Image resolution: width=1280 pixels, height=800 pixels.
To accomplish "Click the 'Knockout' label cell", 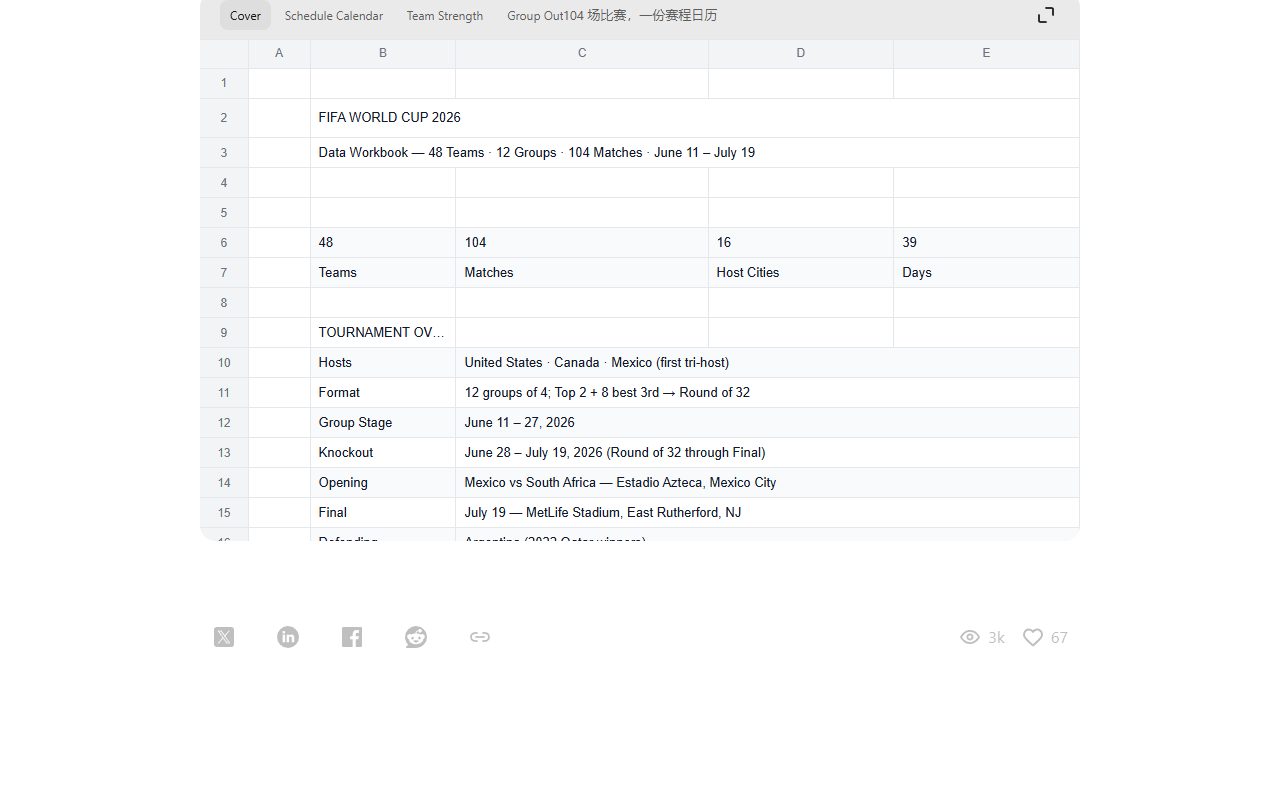I will click(x=383, y=453).
